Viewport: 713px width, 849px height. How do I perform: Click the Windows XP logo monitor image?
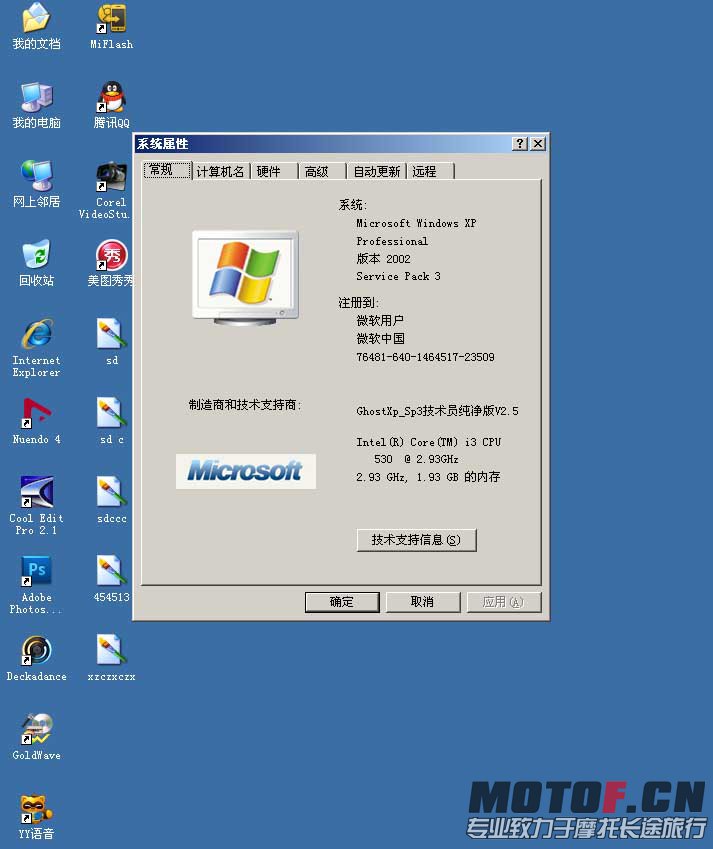[246, 278]
